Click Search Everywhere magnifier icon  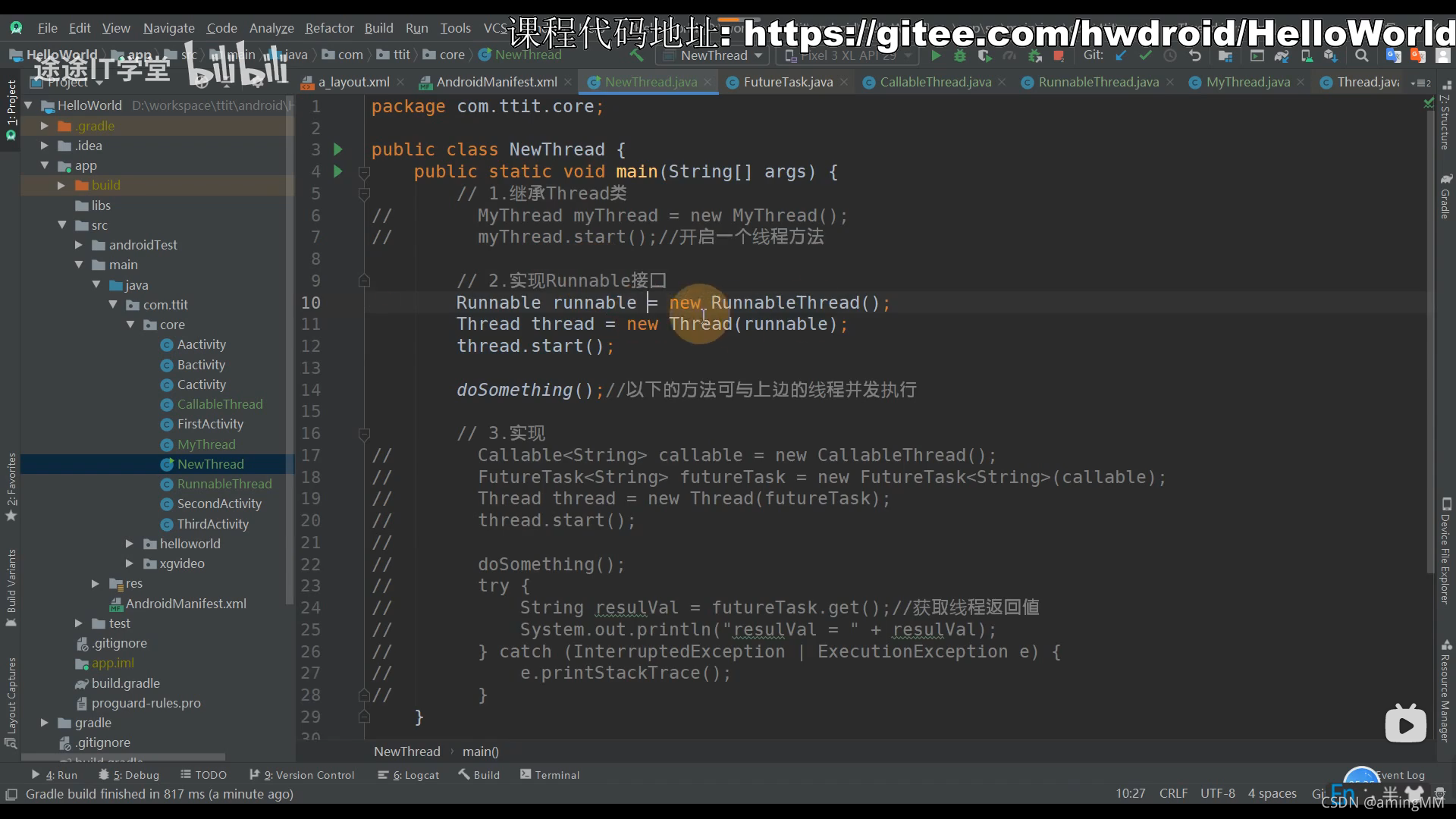(1362, 55)
